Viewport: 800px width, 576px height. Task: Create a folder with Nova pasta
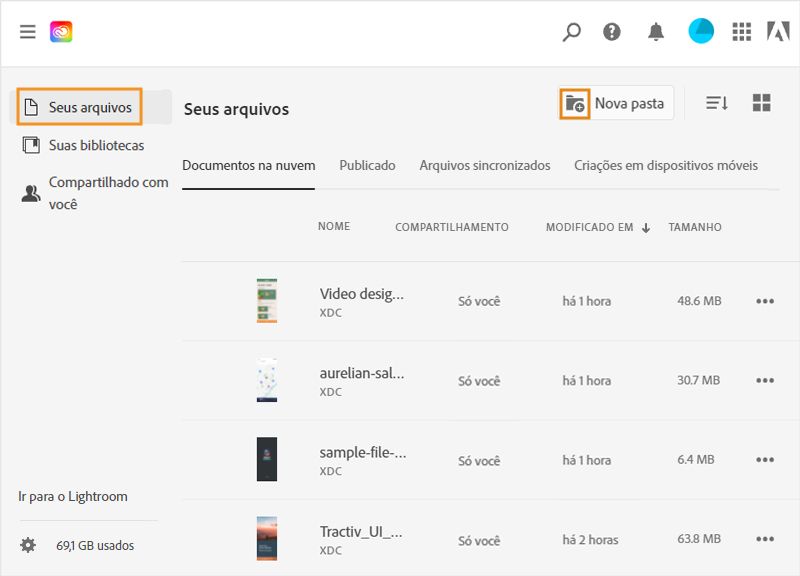click(615, 102)
